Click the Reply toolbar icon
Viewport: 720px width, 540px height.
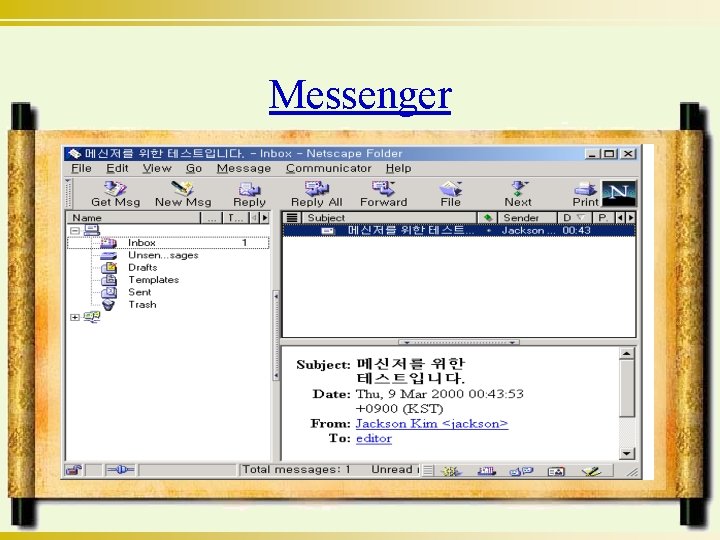[x=249, y=194]
